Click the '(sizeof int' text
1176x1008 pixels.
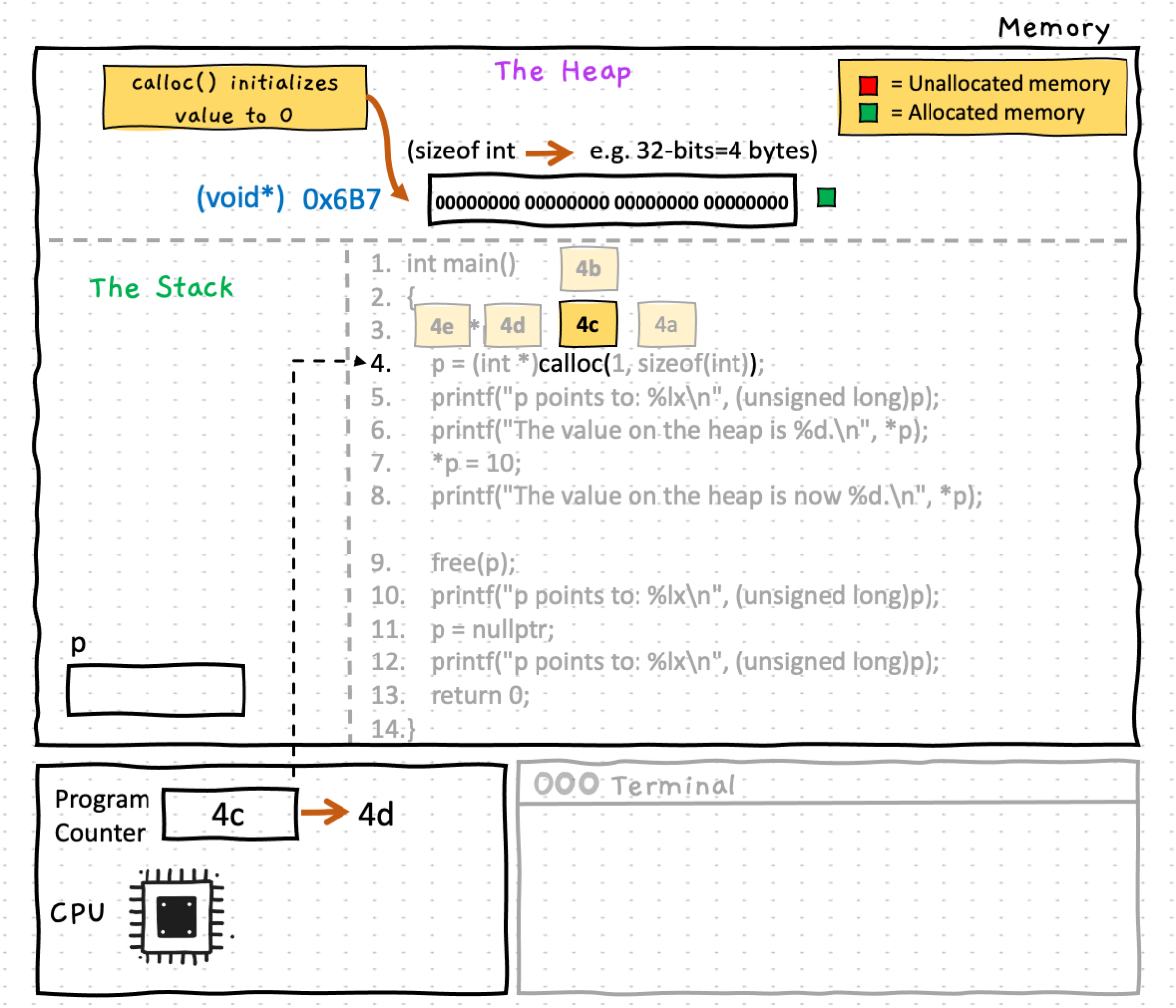click(461, 151)
